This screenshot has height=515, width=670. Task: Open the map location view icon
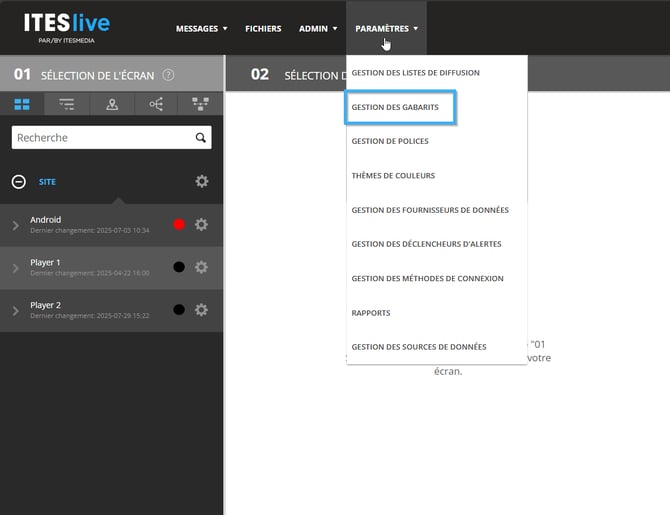pos(112,104)
